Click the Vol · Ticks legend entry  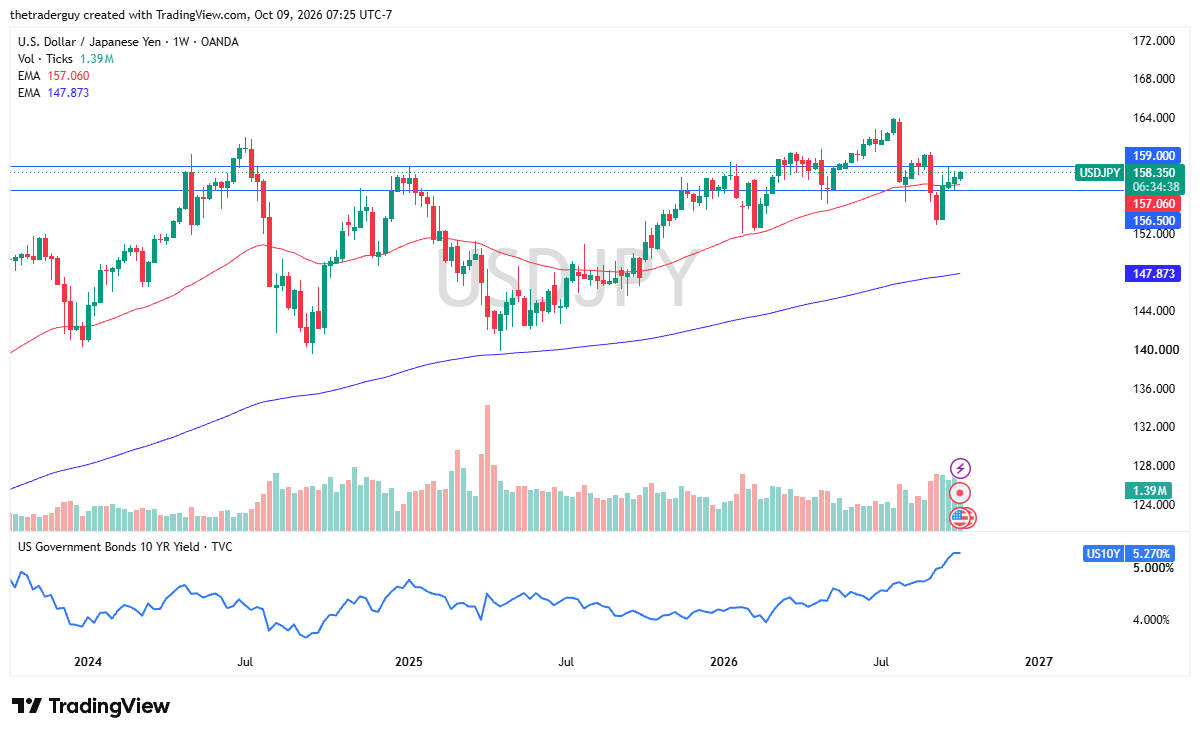tap(66, 59)
